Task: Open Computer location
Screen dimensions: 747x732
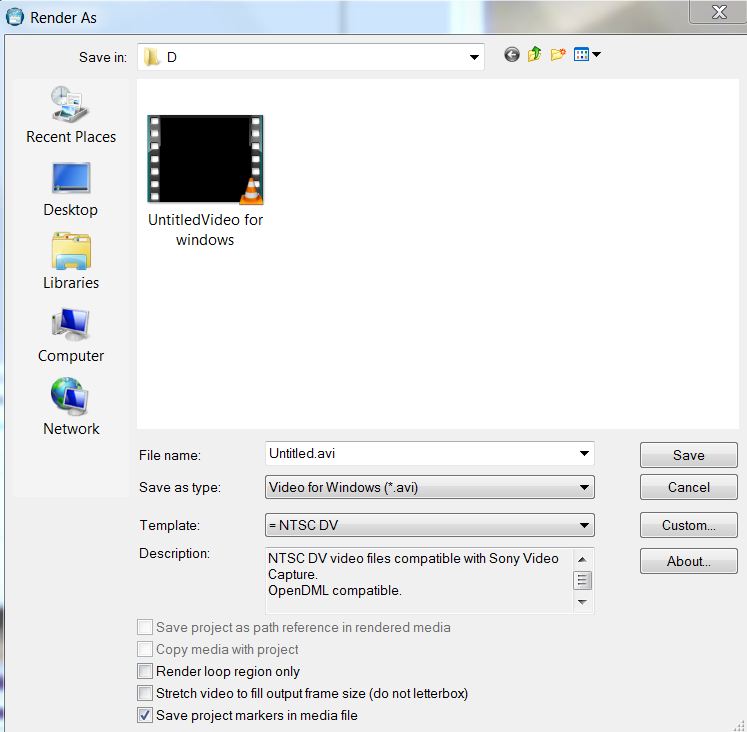Action: point(71,335)
